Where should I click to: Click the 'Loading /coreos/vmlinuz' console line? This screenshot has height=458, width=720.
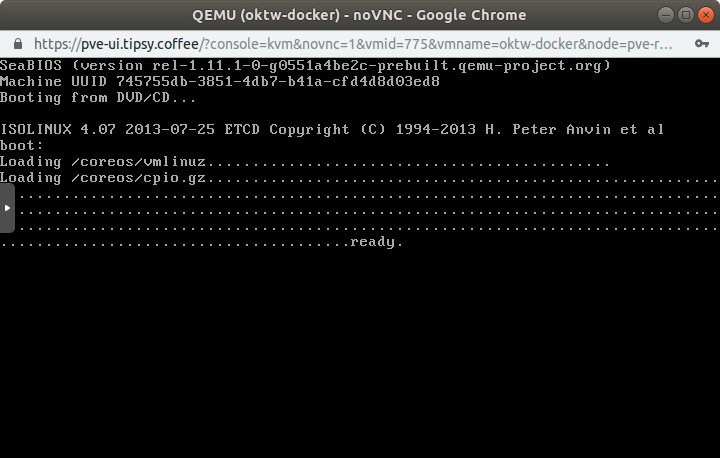[x=305, y=162]
